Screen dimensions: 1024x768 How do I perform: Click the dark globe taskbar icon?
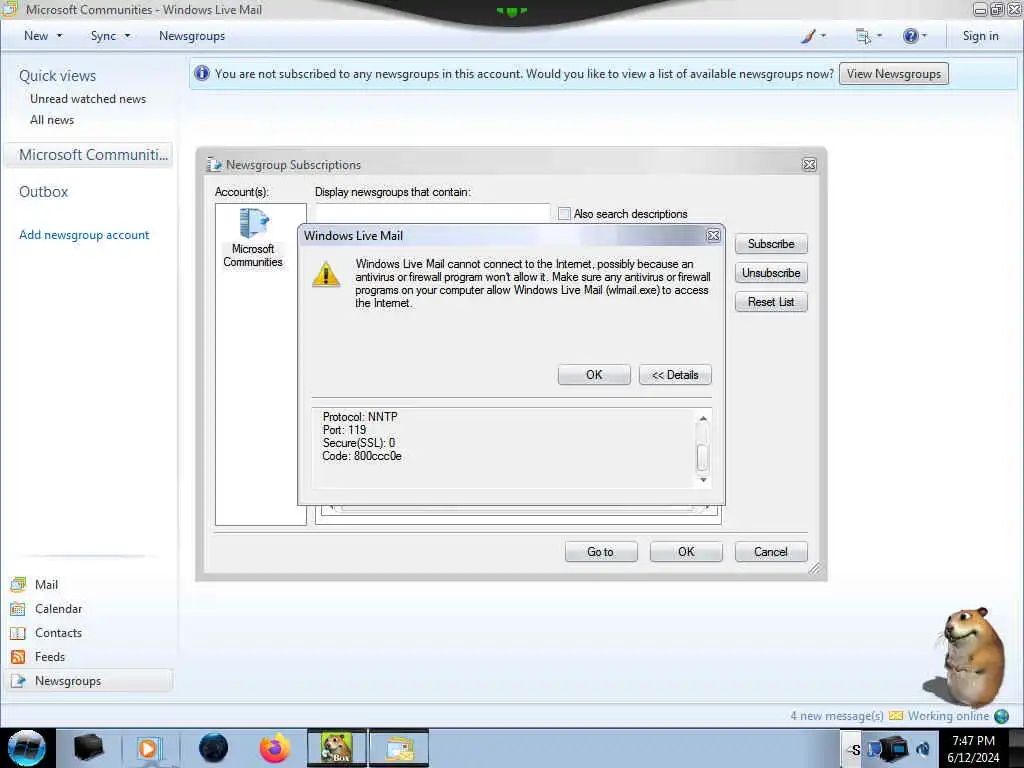pyautogui.click(x=213, y=748)
